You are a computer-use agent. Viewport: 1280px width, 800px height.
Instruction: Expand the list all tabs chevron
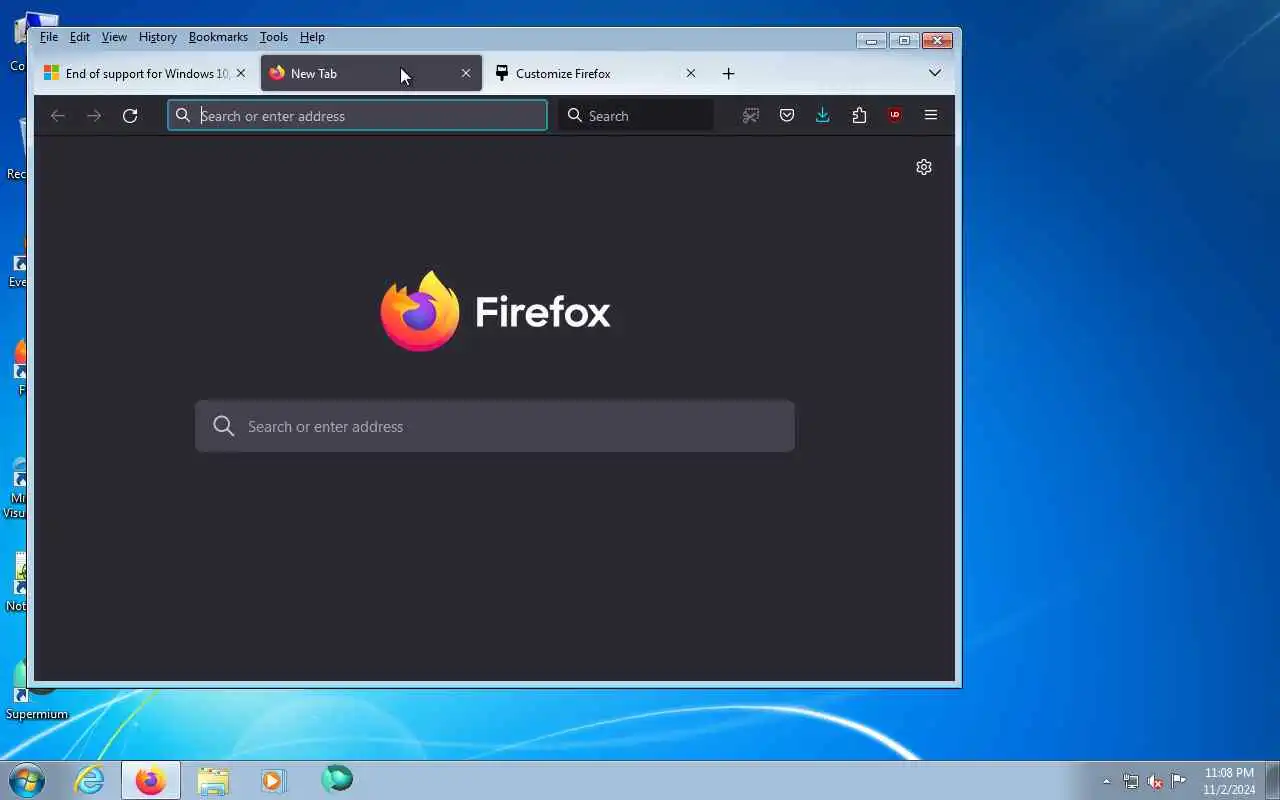(x=935, y=73)
